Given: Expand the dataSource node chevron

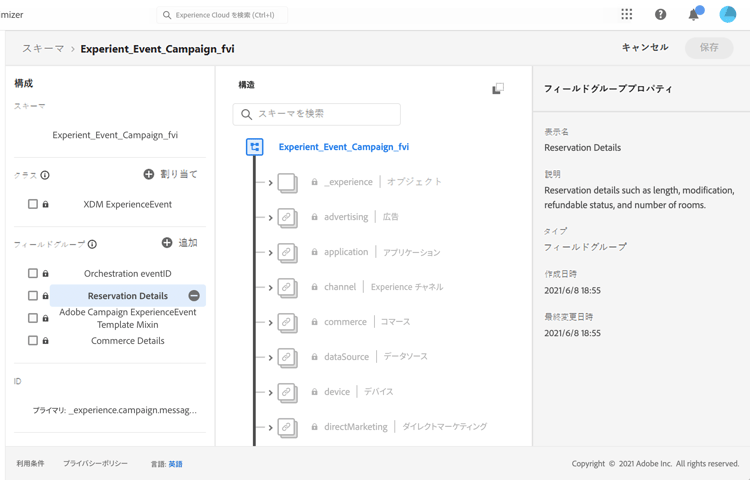Looking at the screenshot, I should pos(270,358).
